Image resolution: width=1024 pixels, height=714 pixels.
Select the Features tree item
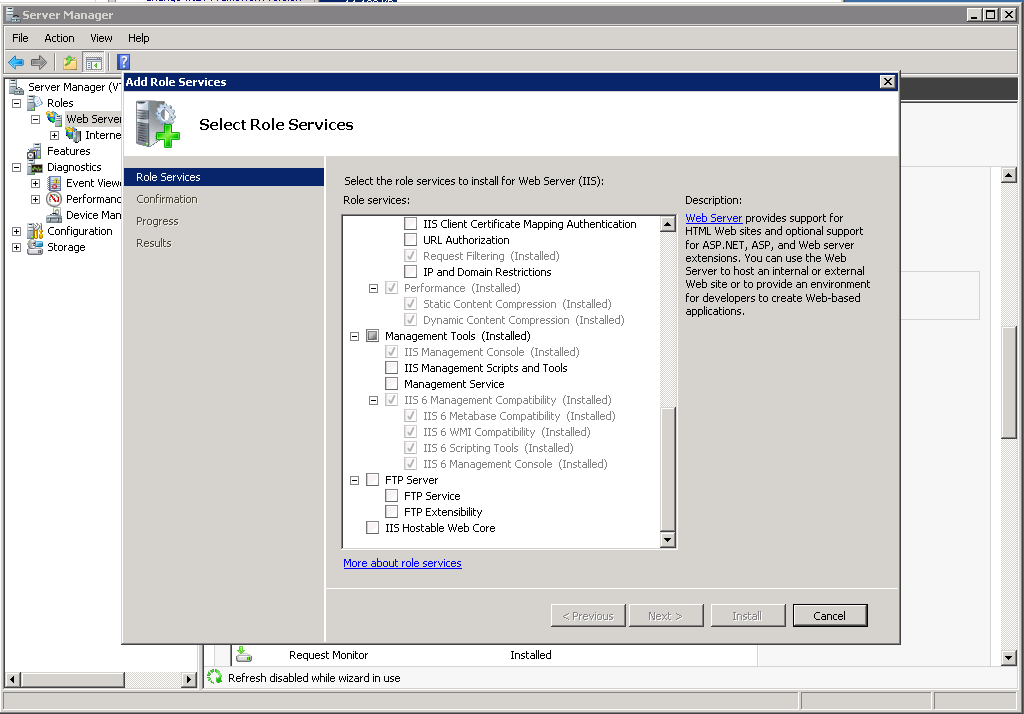69,151
